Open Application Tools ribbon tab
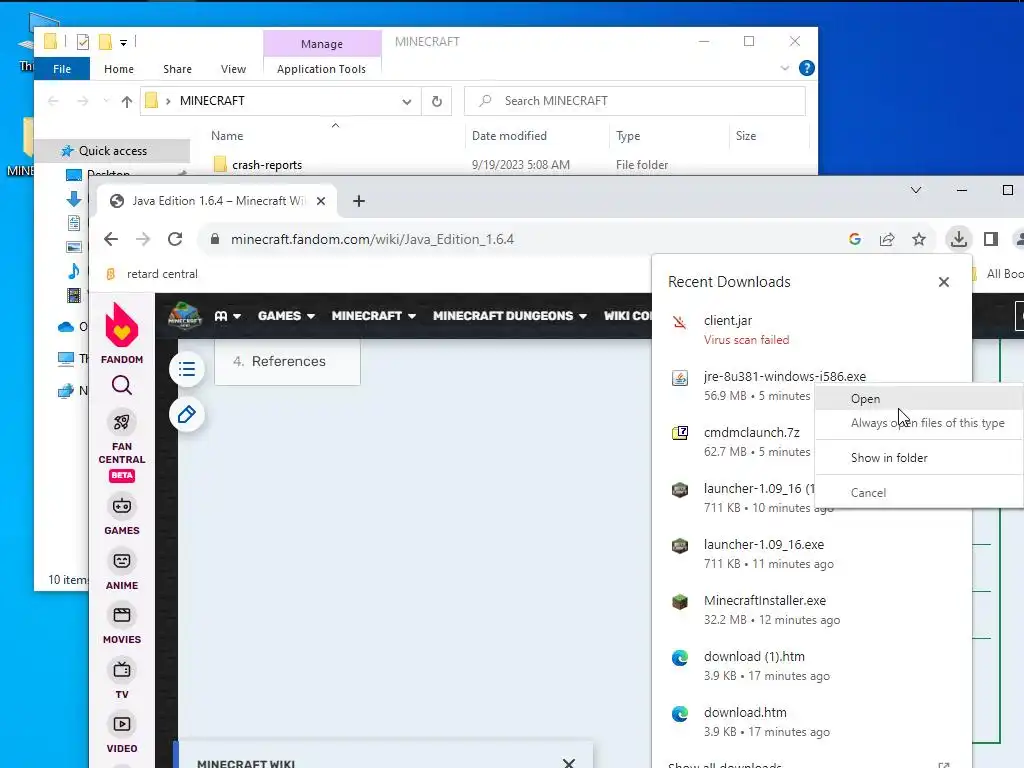Viewport: 1024px width, 768px height. 321,69
